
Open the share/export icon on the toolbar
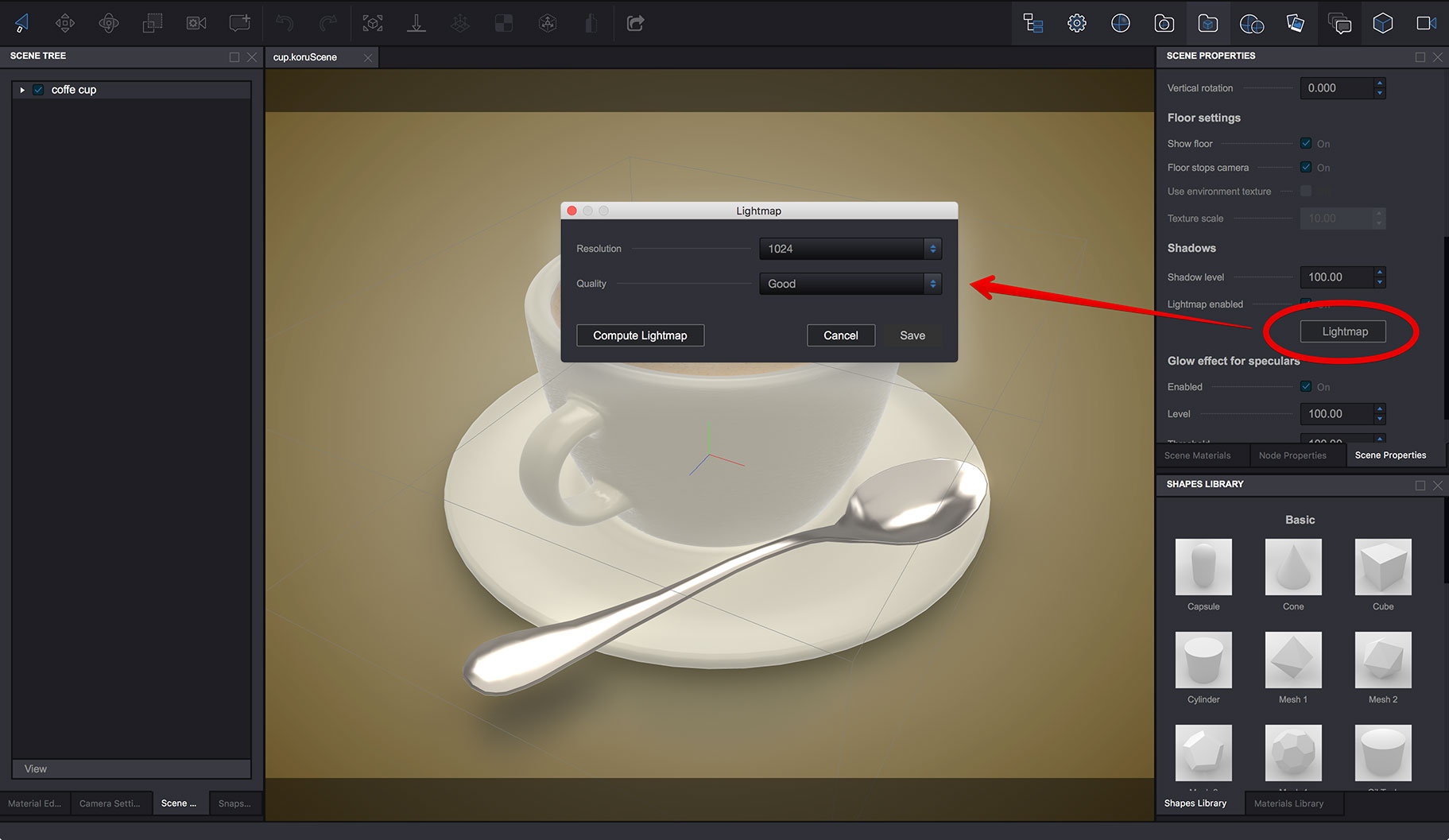(634, 22)
